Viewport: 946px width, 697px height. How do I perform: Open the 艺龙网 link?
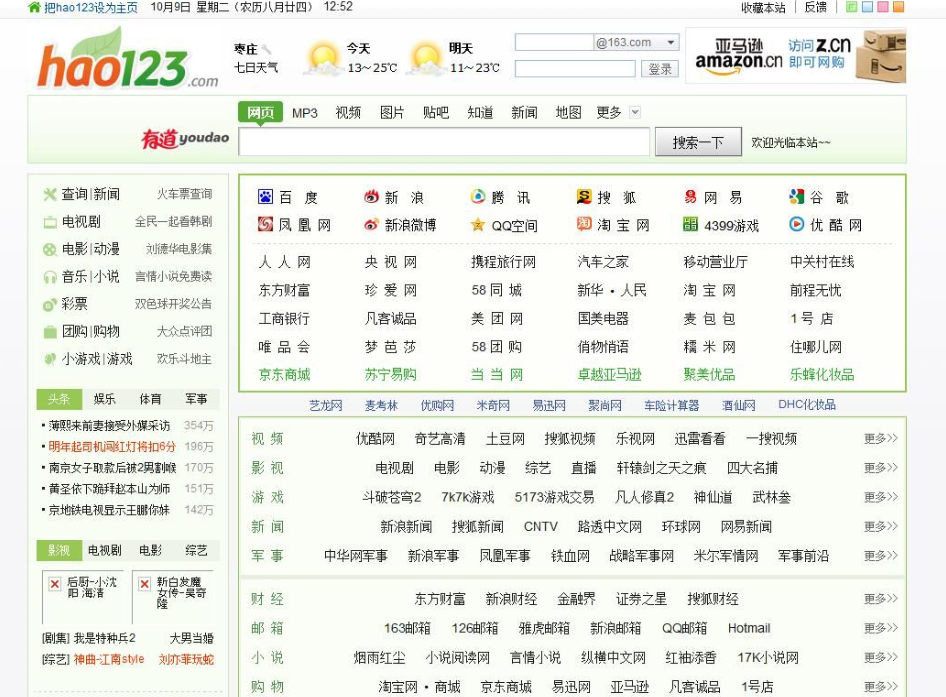(326, 406)
